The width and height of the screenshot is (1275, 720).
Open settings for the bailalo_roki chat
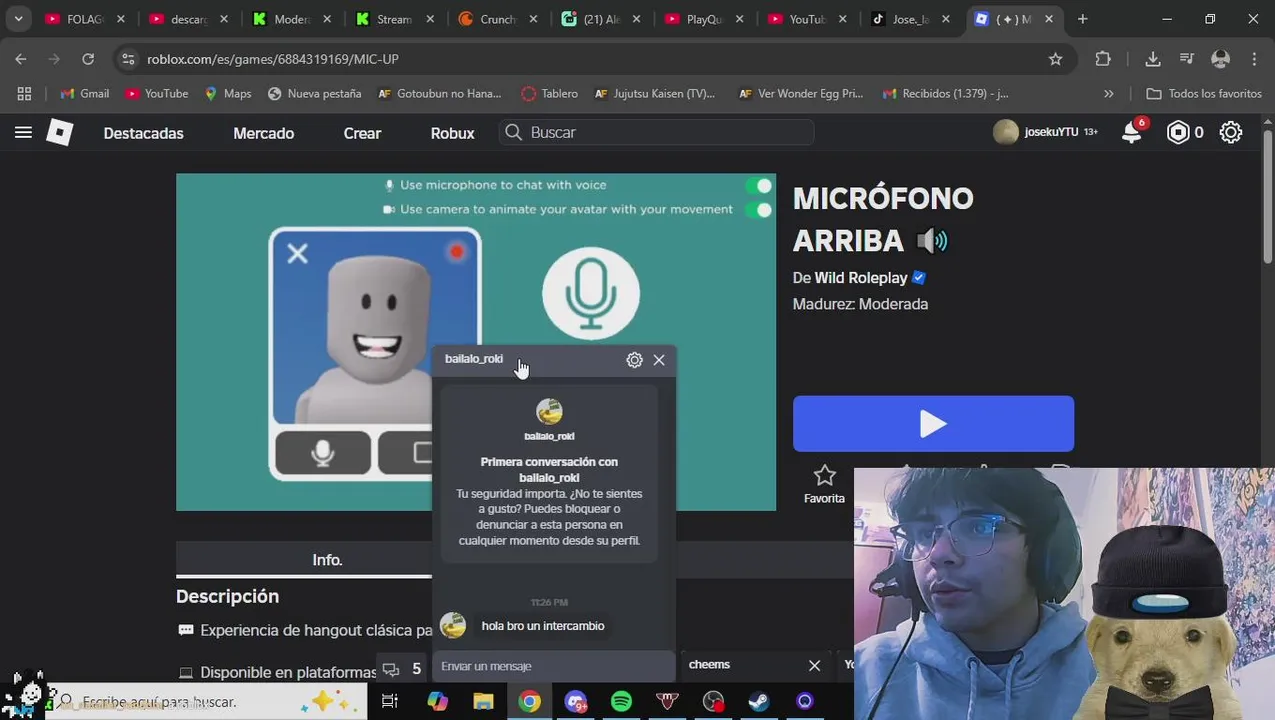tap(634, 360)
